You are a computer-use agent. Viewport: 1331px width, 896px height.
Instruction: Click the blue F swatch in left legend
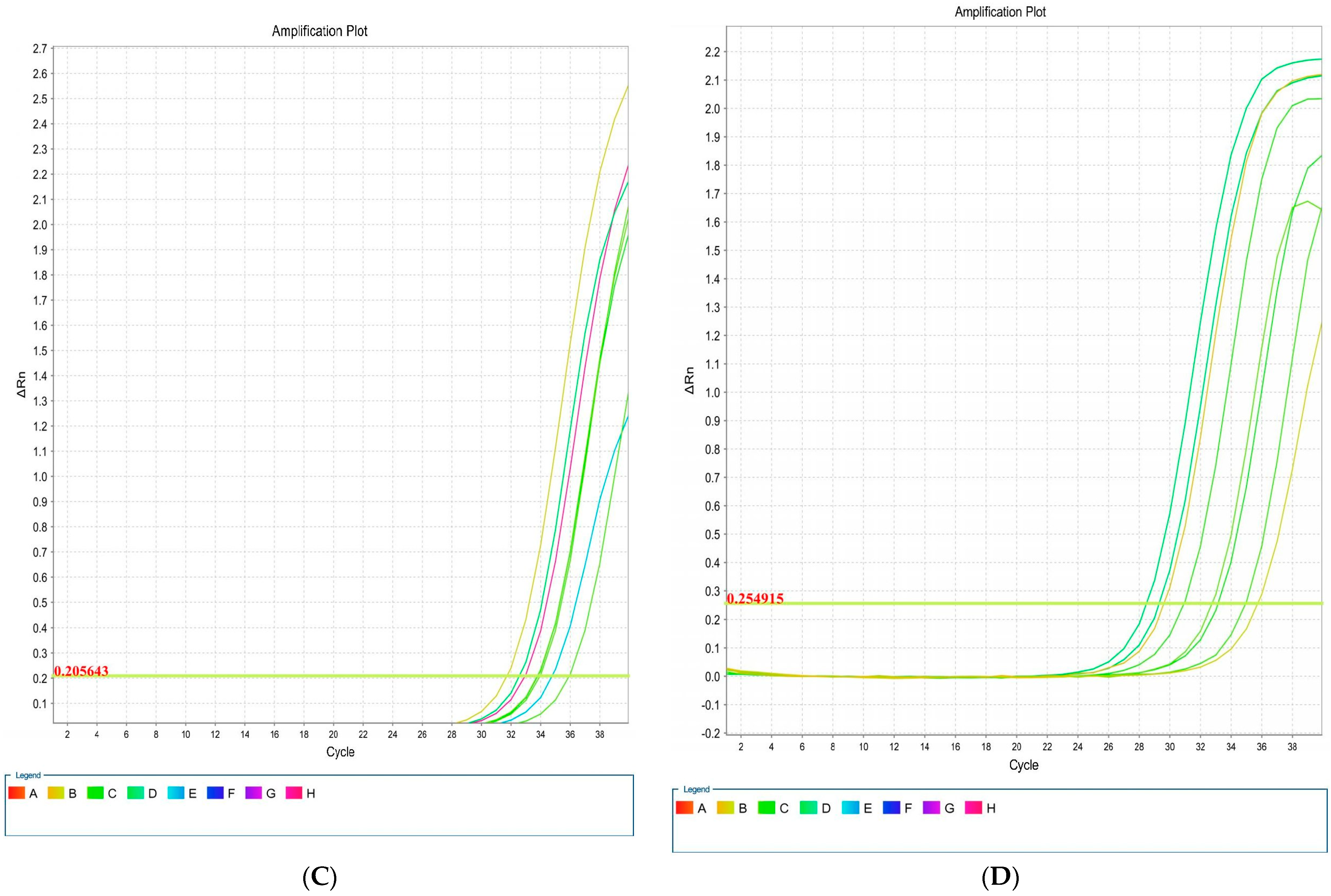[x=215, y=793]
